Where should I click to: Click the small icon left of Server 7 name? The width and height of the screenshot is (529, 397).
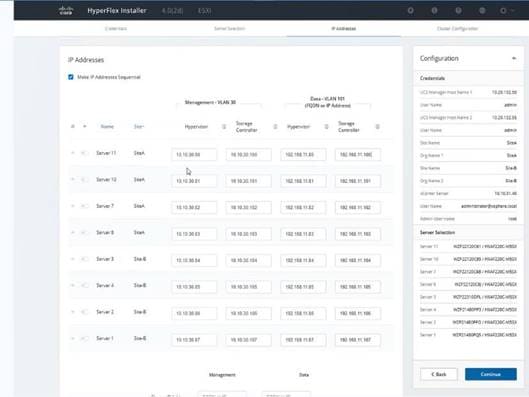[x=84, y=206]
